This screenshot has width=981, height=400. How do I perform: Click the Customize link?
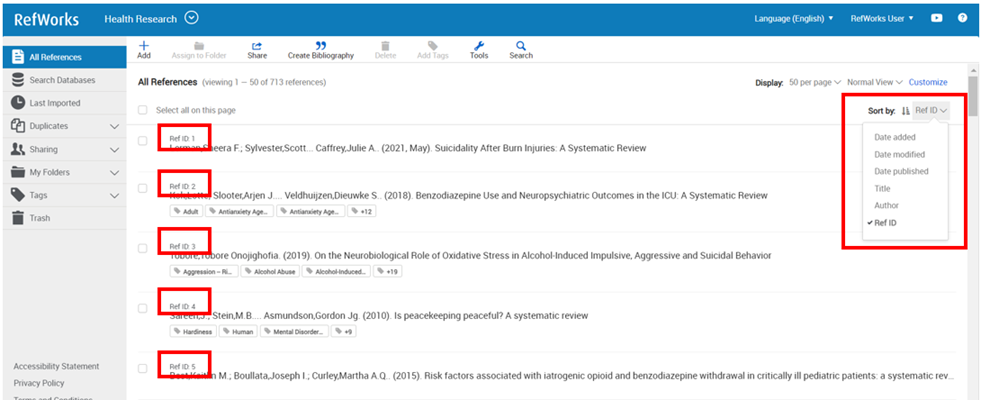tap(928, 82)
